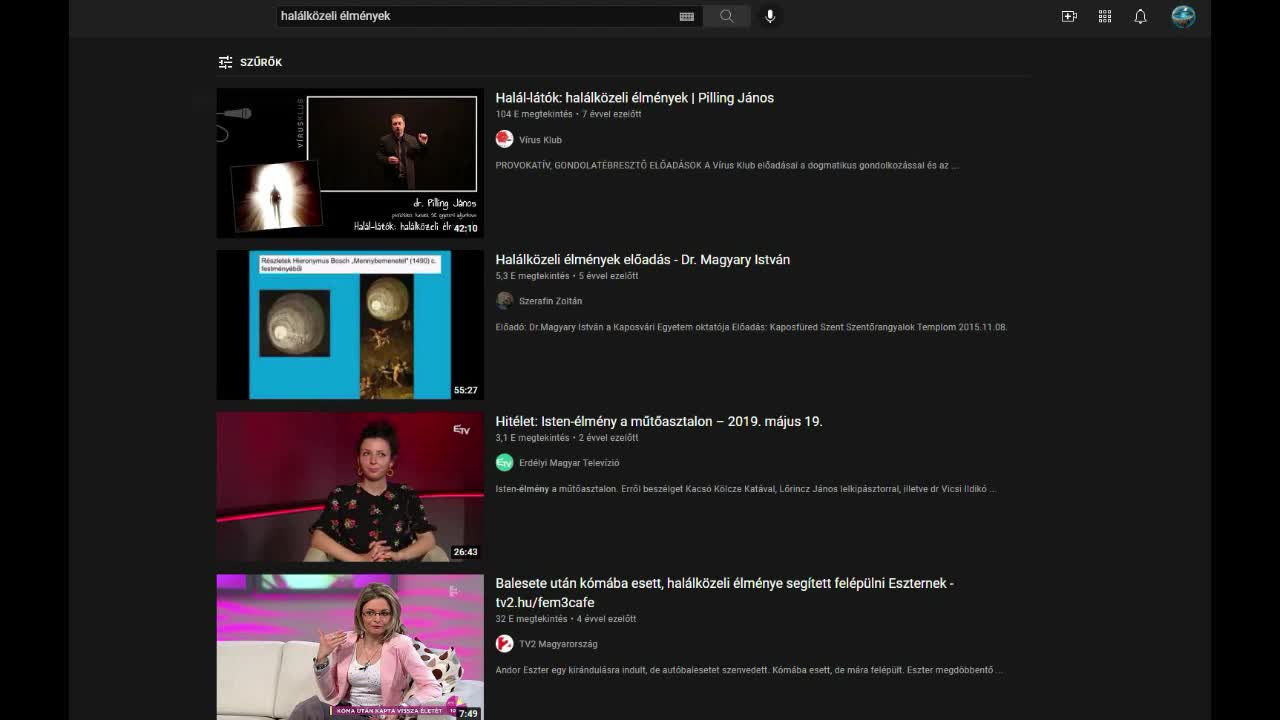Click '3,1 E megtekintés • 2 évvel ezelőtt'
Viewport: 1280px width, 720px height.
tap(567, 438)
